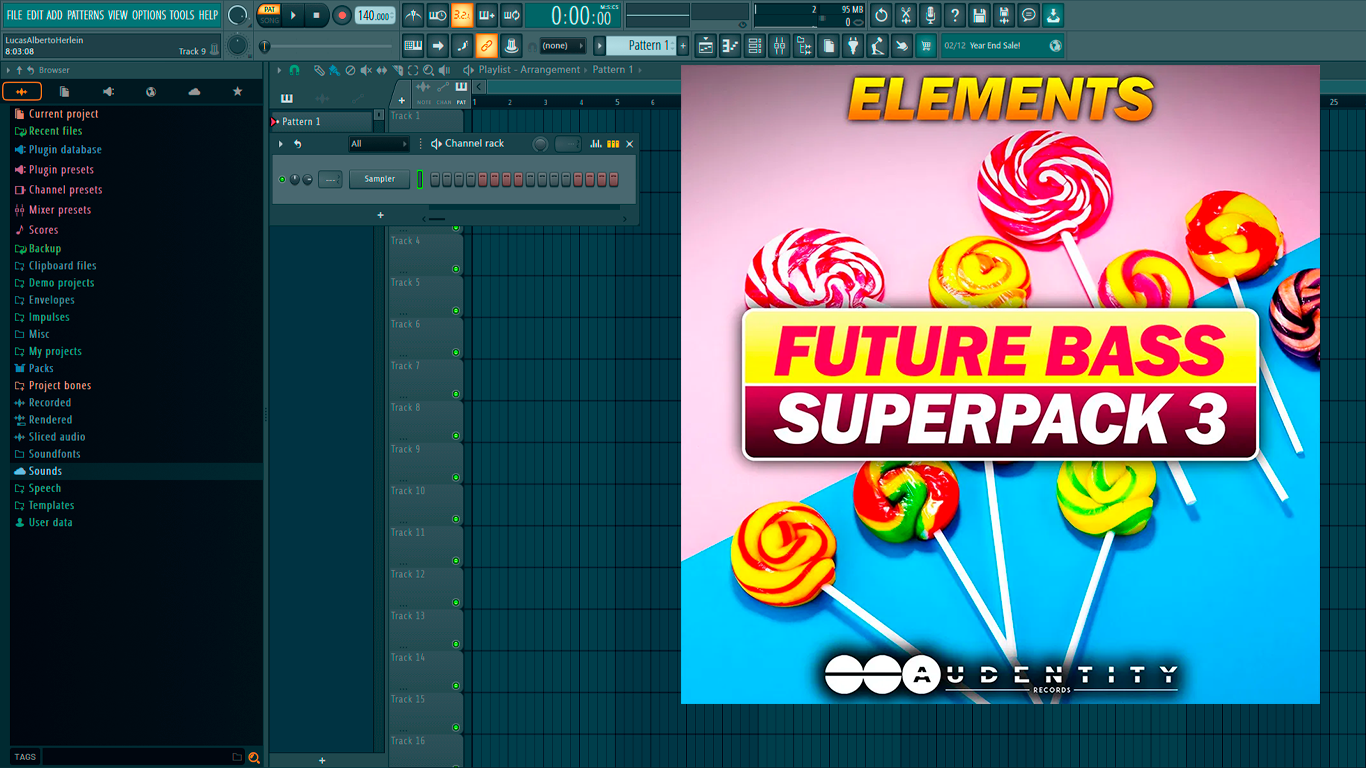Open the OPTIONS menu

[x=149, y=15]
